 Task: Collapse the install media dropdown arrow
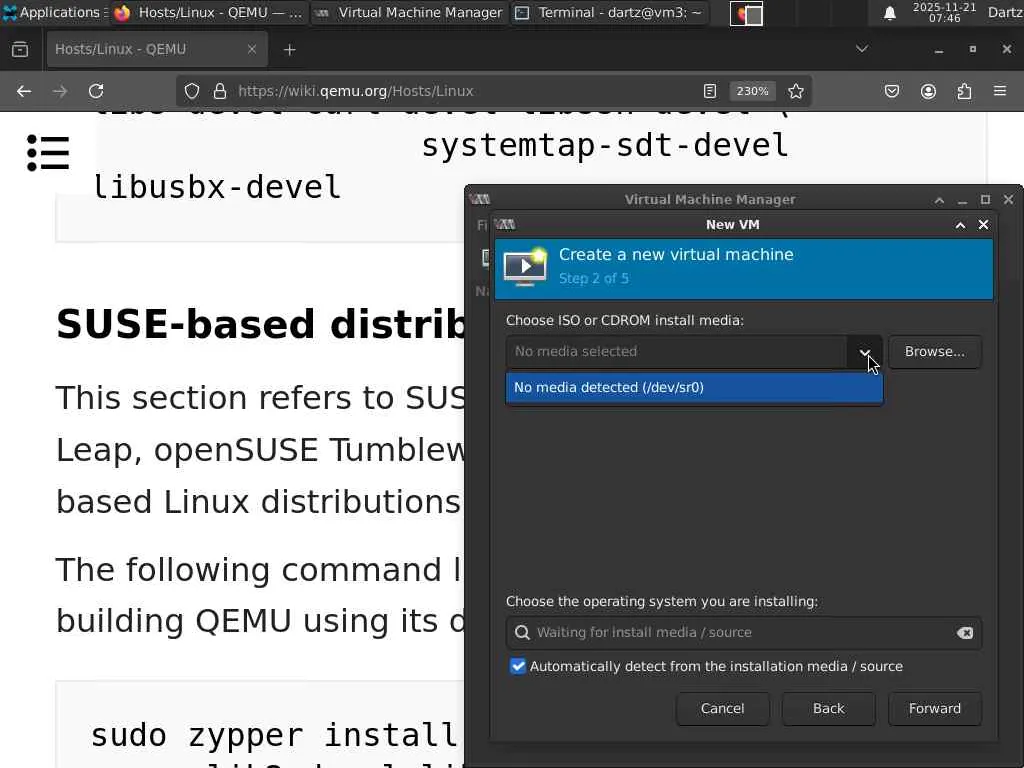coord(865,352)
